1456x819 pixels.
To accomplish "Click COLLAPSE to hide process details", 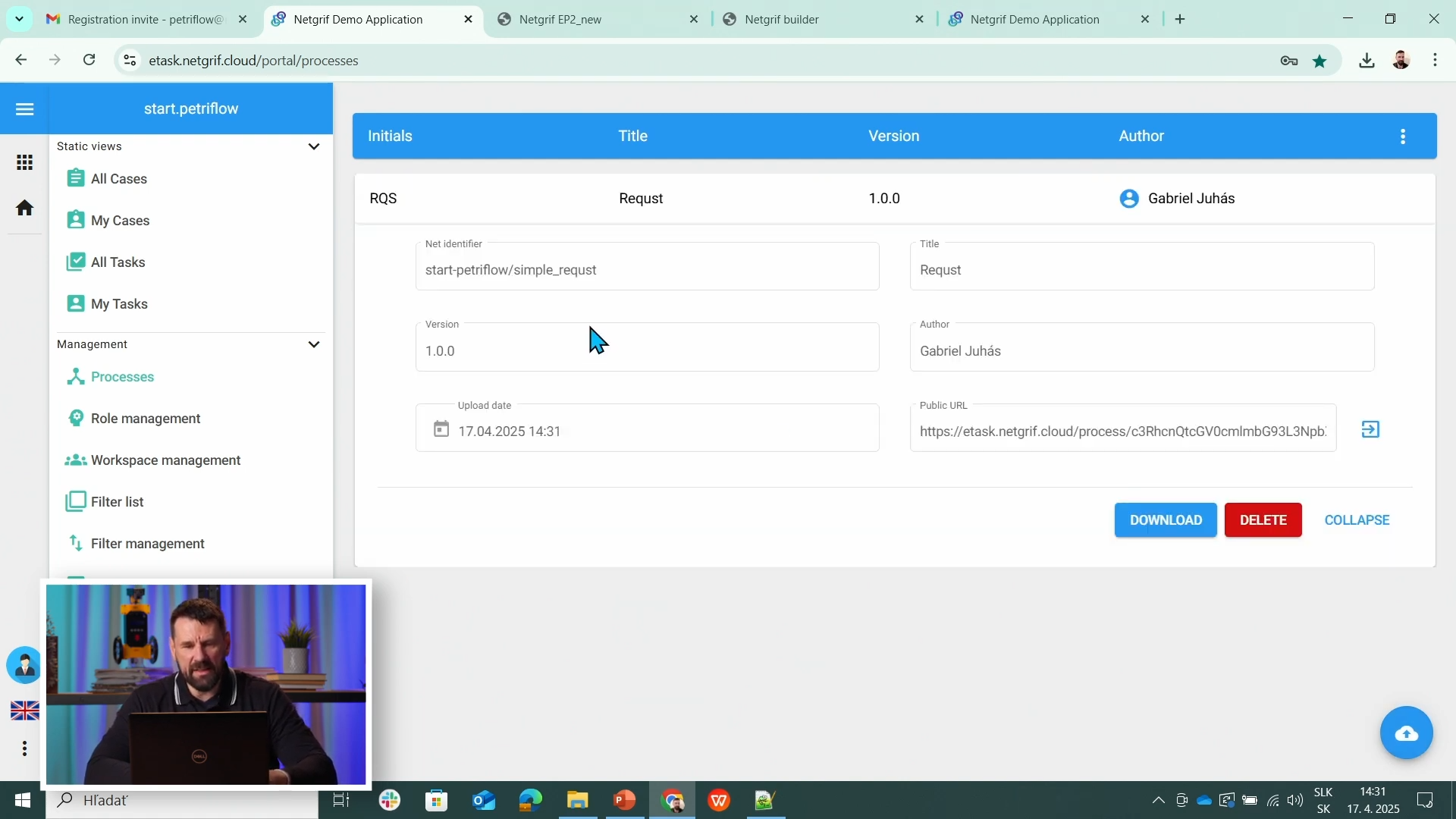I will (x=1357, y=519).
